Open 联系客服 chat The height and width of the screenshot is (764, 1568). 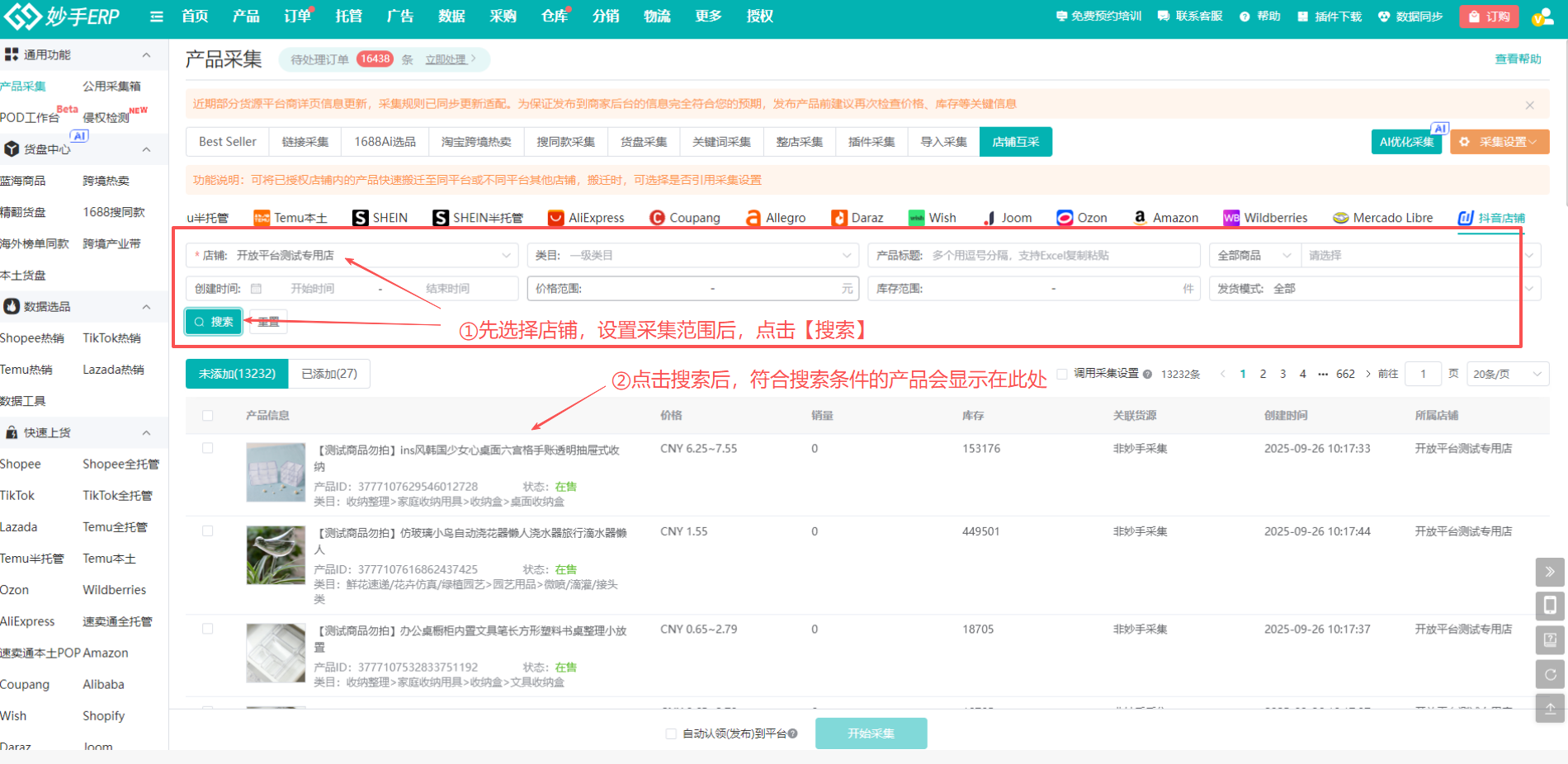(1190, 17)
